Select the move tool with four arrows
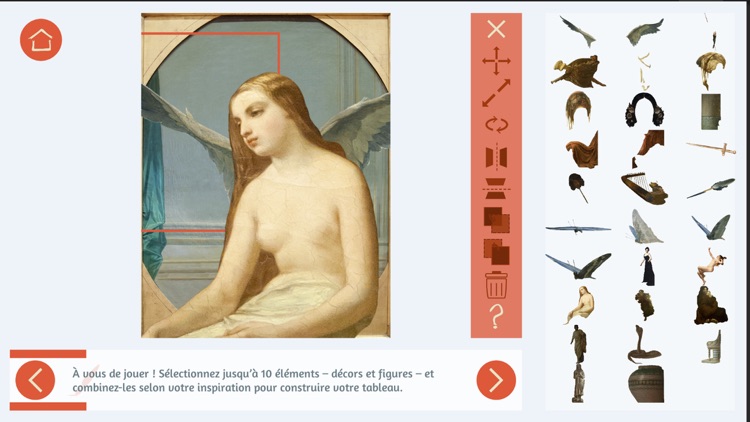Viewport: 750px width, 422px height. (496, 61)
